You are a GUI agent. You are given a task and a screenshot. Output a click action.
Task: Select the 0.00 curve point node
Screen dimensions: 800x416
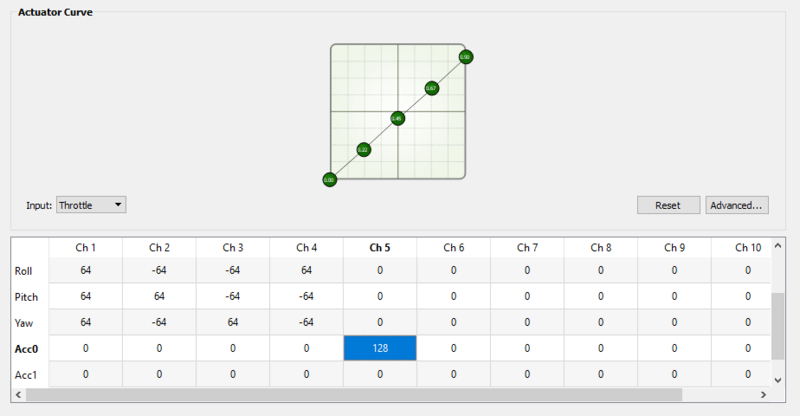coord(330,180)
